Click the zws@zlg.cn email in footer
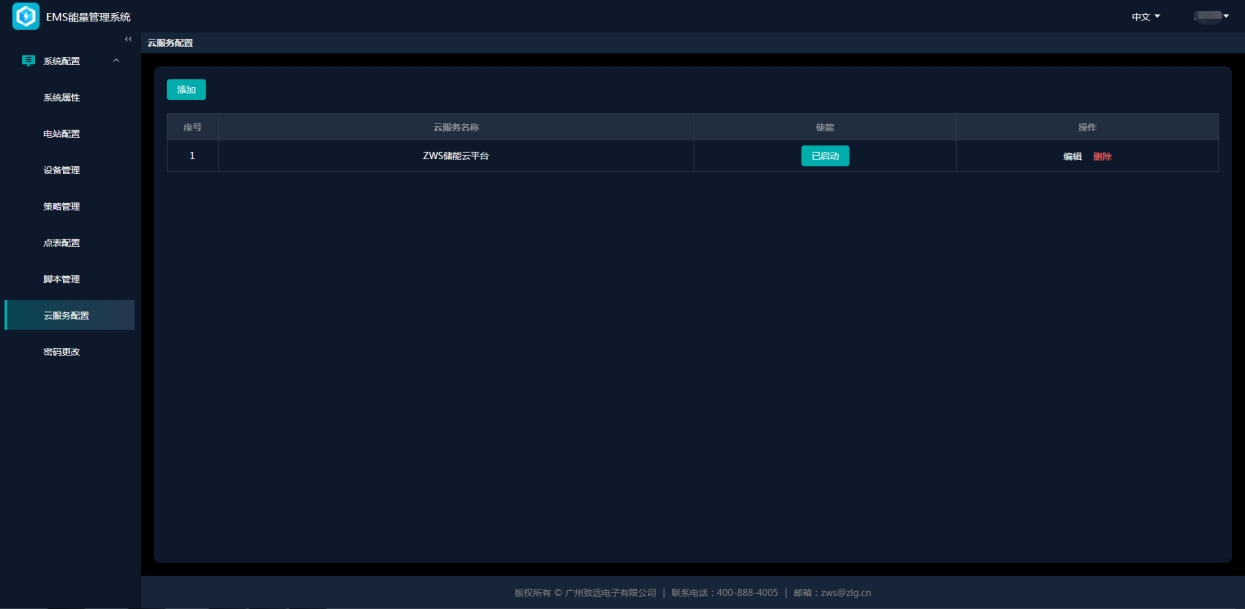Screen dimensions: 1245x609 click(x=846, y=593)
